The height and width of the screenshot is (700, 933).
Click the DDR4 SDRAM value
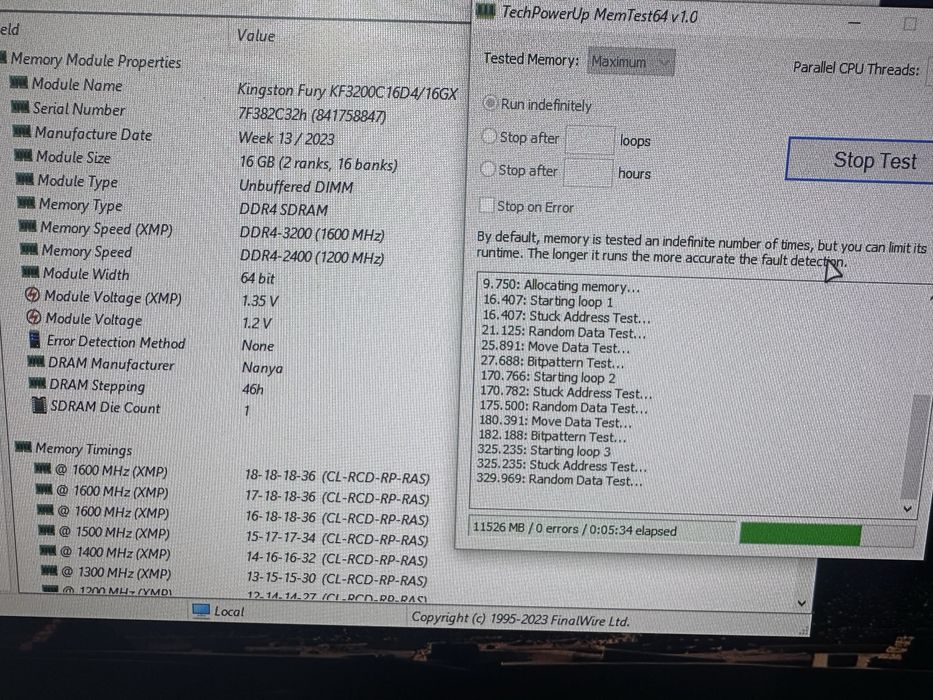[x=283, y=210]
